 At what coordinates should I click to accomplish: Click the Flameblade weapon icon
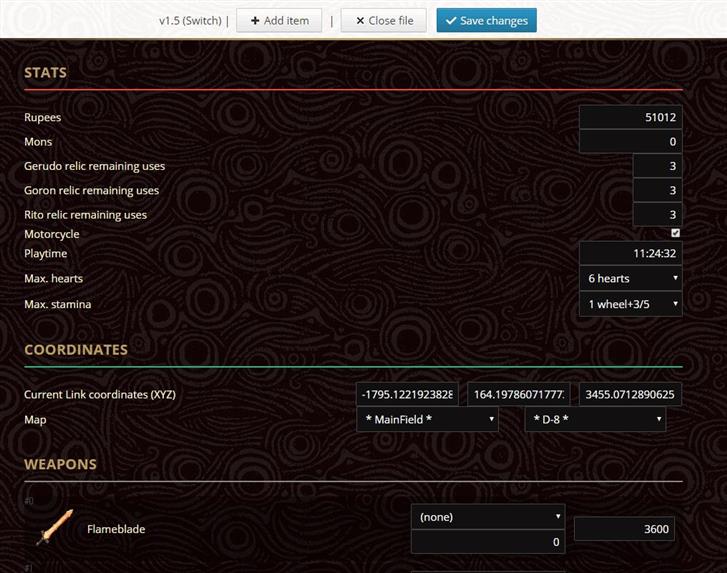(54, 528)
